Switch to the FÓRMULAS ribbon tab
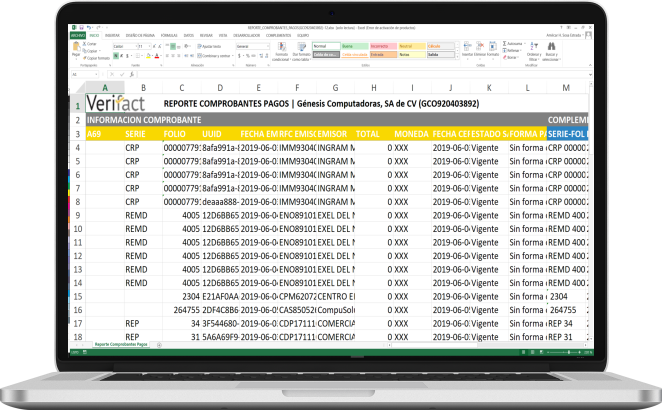The height and width of the screenshot is (410, 662). [169, 35]
